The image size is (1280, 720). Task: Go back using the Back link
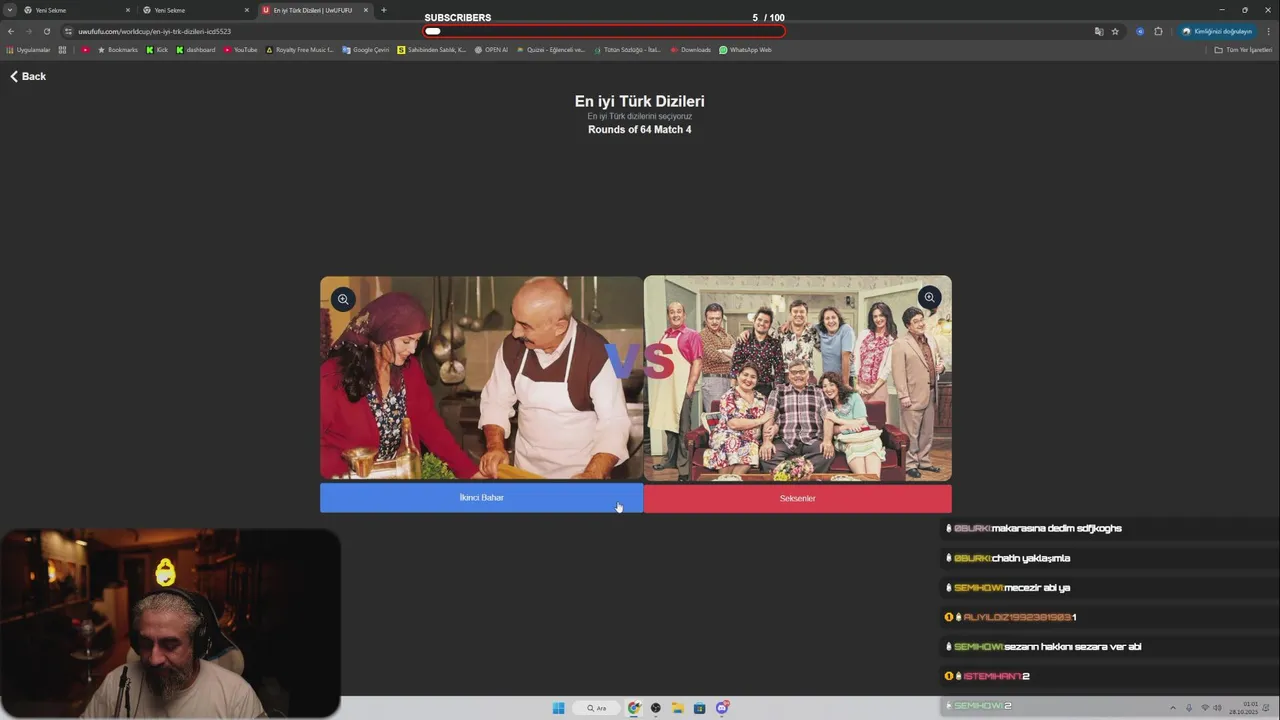coord(28,76)
